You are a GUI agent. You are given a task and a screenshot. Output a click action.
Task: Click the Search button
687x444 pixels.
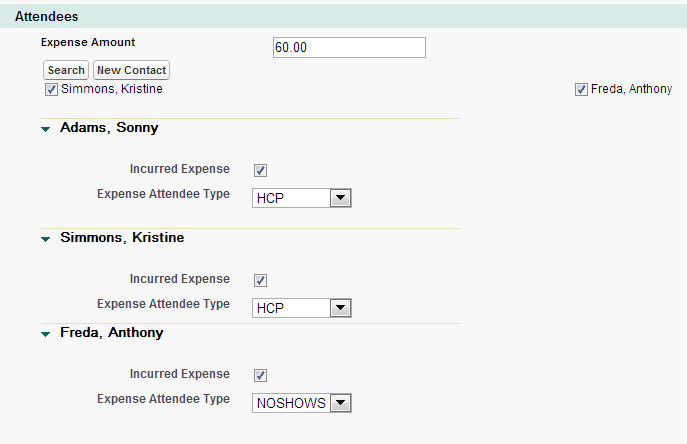66,70
